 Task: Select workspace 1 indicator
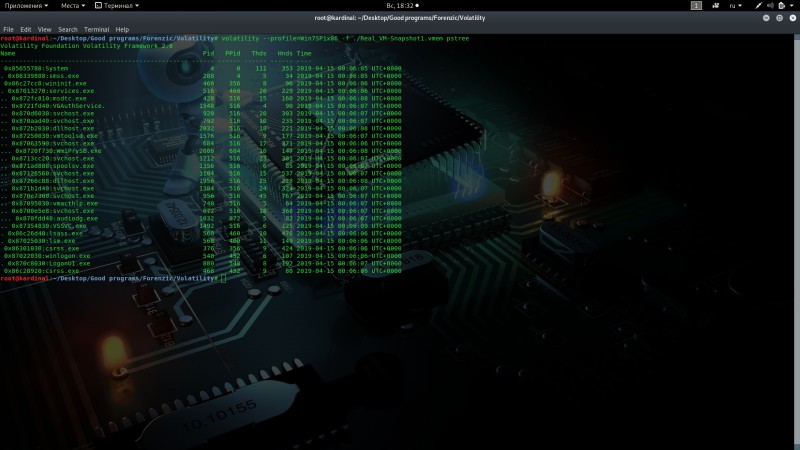696,6
